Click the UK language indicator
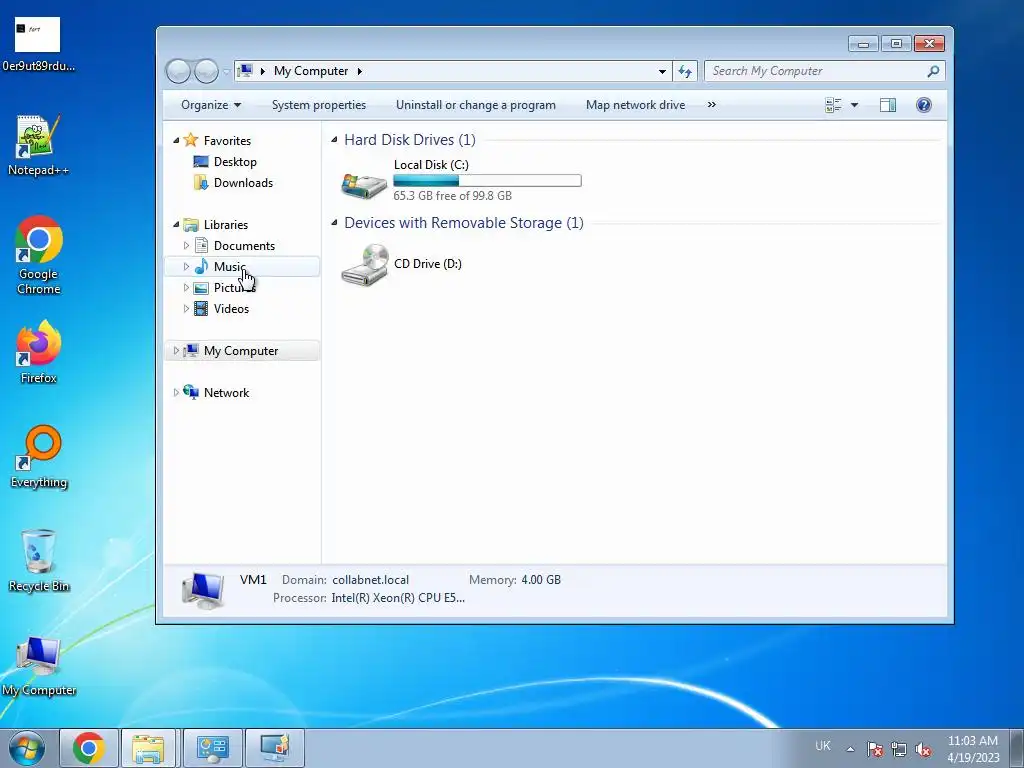This screenshot has height=768, width=1024. pos(823,746)
